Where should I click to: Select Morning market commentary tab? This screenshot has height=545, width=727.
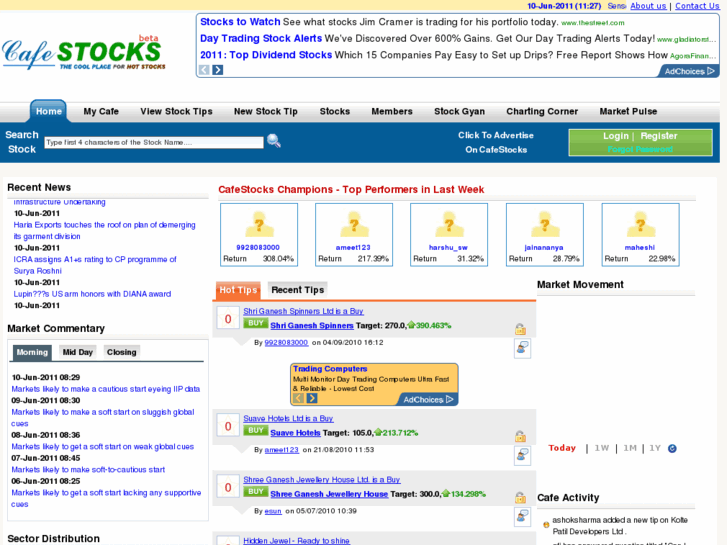point(32,352)
